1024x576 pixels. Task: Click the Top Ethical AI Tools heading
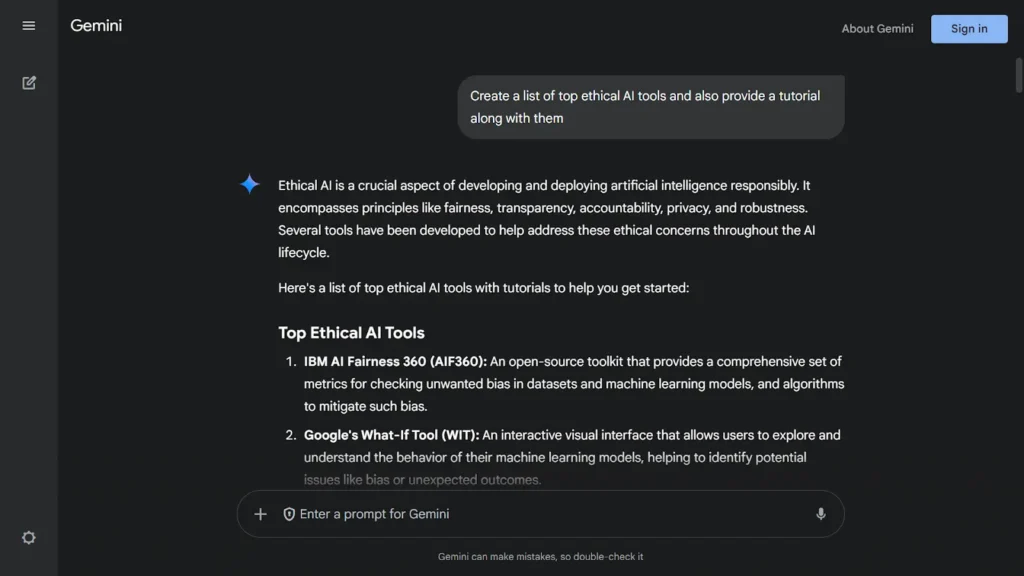351,332
